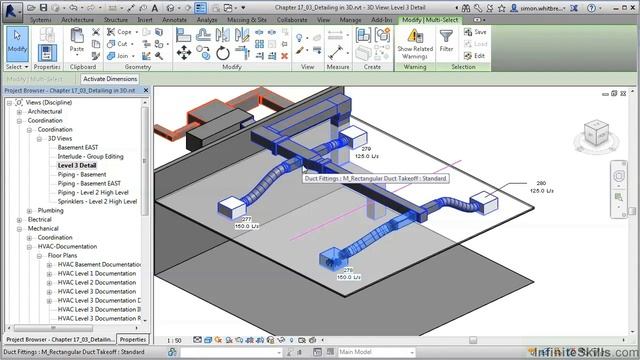The image size is (640, 360).
Task: Collapse the Mechanical tree node
Action: click(19, 229)
